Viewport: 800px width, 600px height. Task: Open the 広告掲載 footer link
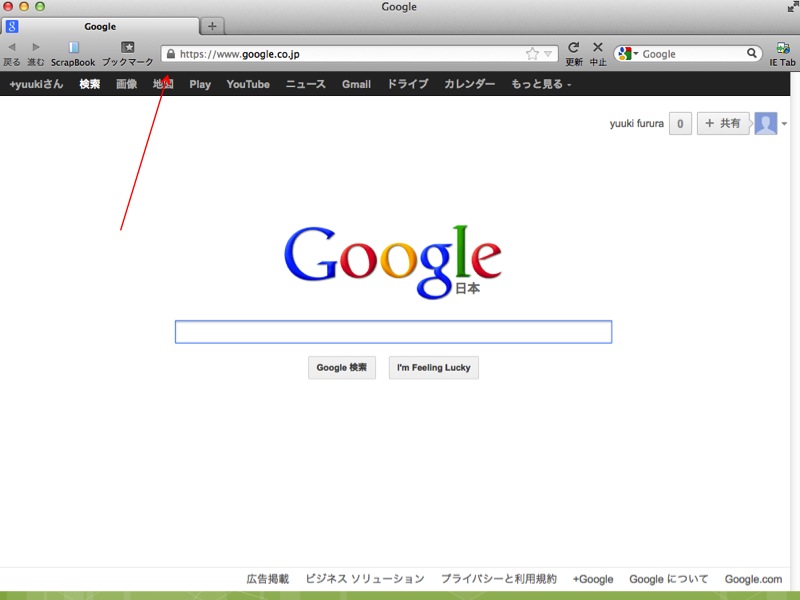[268, 579]
